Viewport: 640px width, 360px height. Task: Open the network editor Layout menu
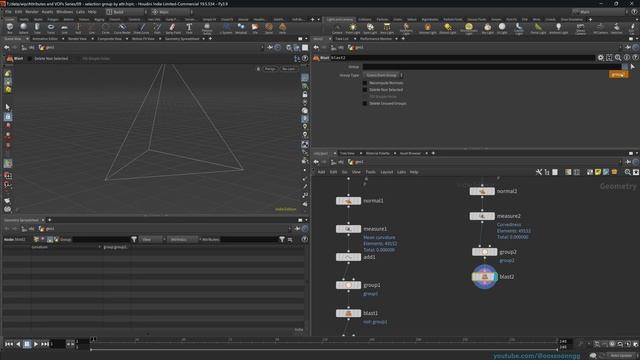tap(386, 172)
